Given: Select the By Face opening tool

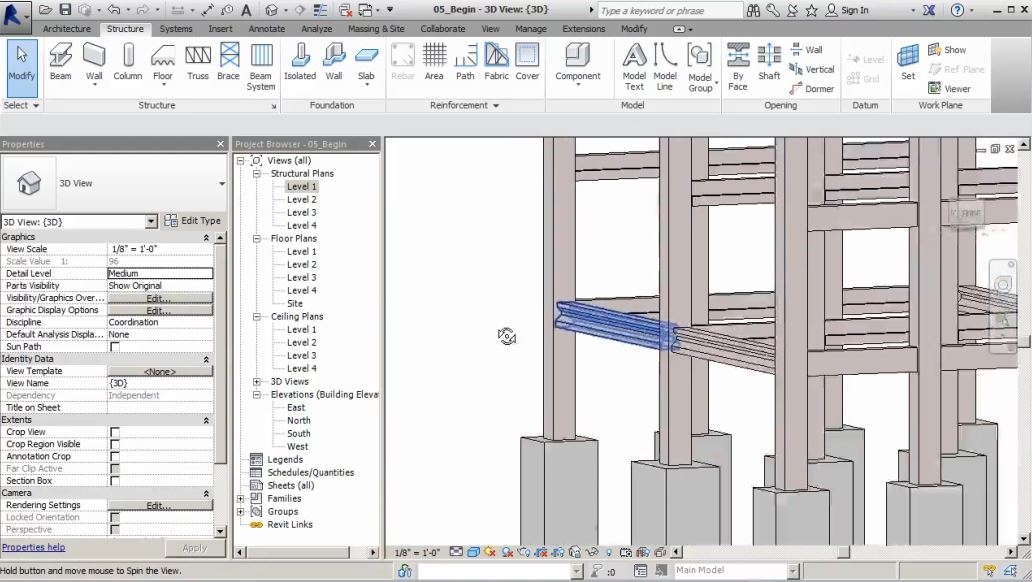Looking at the screenshot, I should [738, 66].
